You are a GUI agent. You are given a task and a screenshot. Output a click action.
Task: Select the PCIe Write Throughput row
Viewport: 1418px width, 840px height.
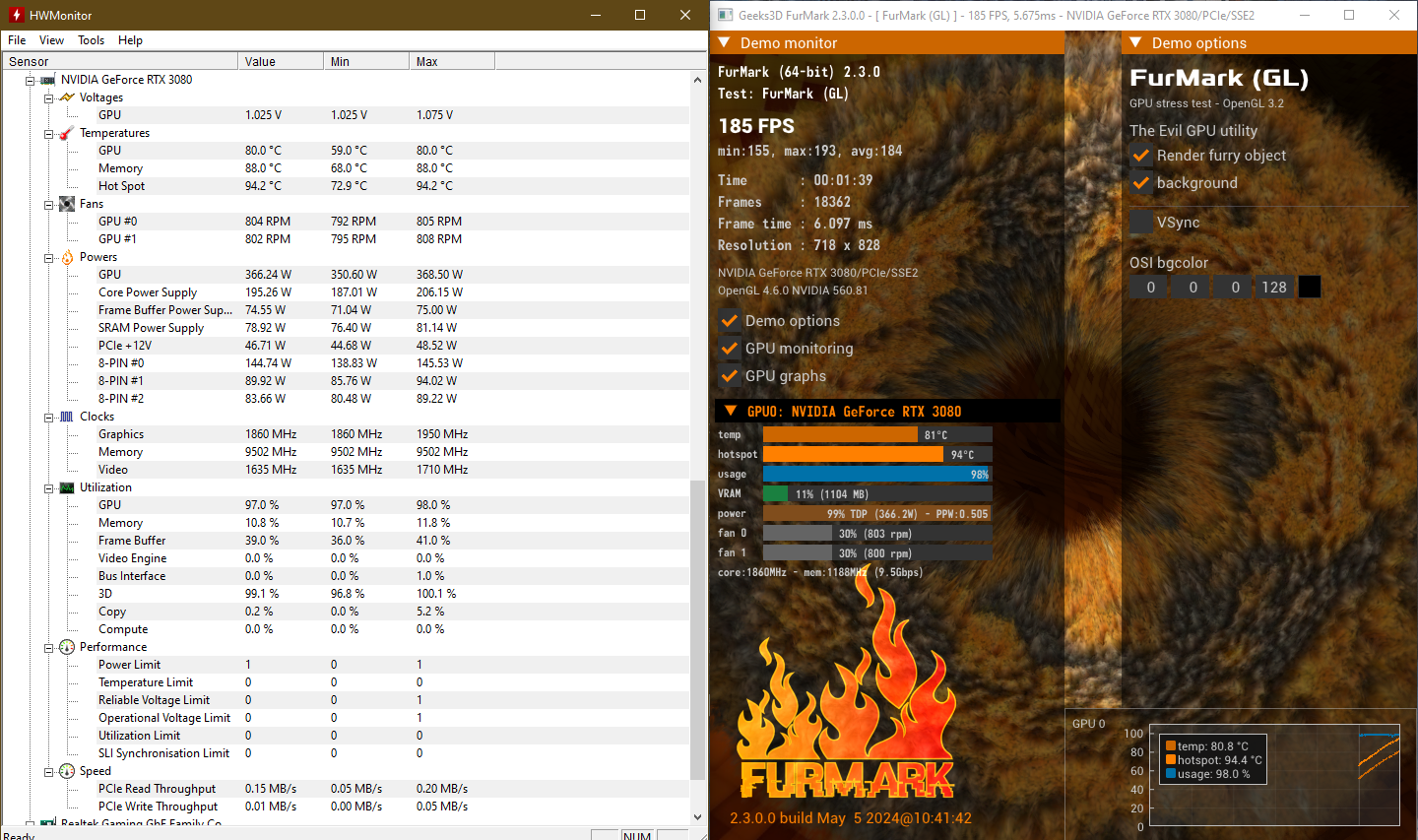click(x=345, y=807)
